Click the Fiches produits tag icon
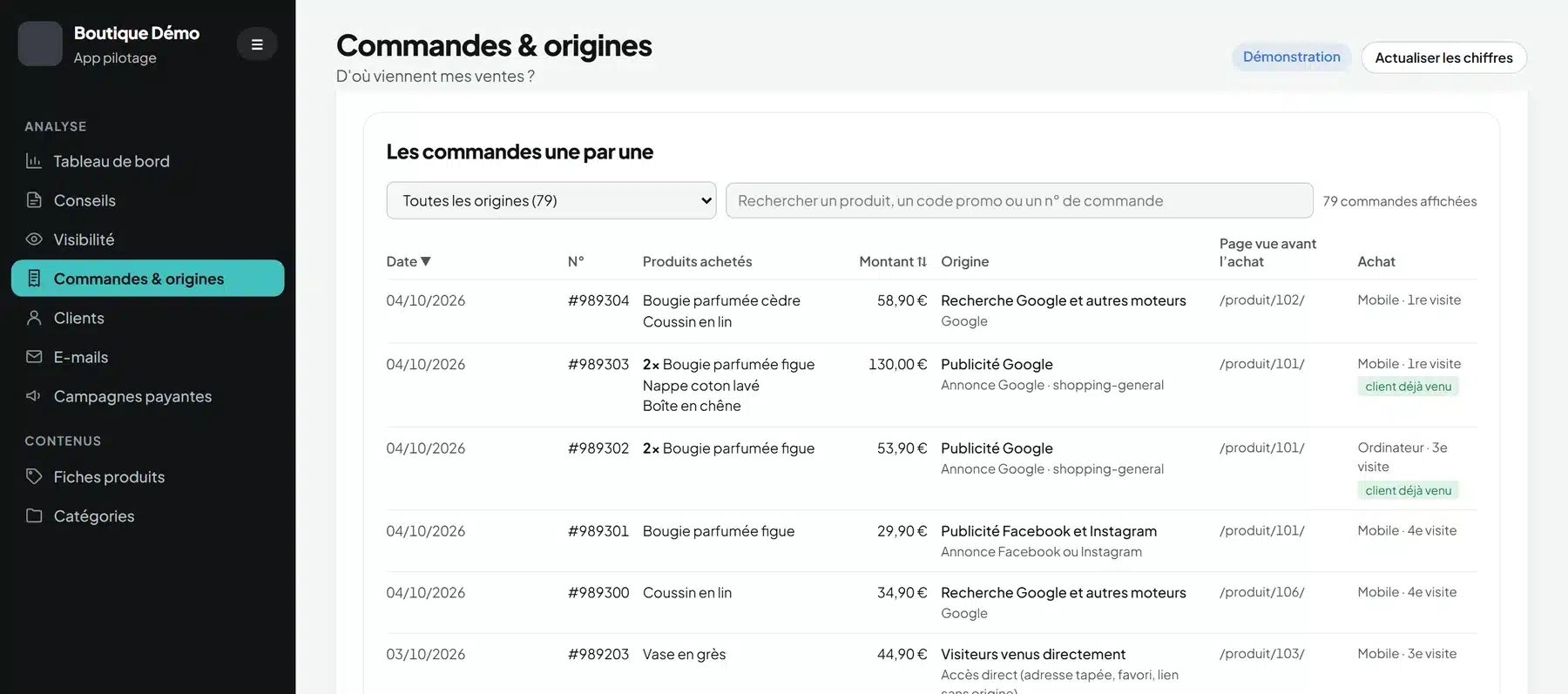 (34, 477)
